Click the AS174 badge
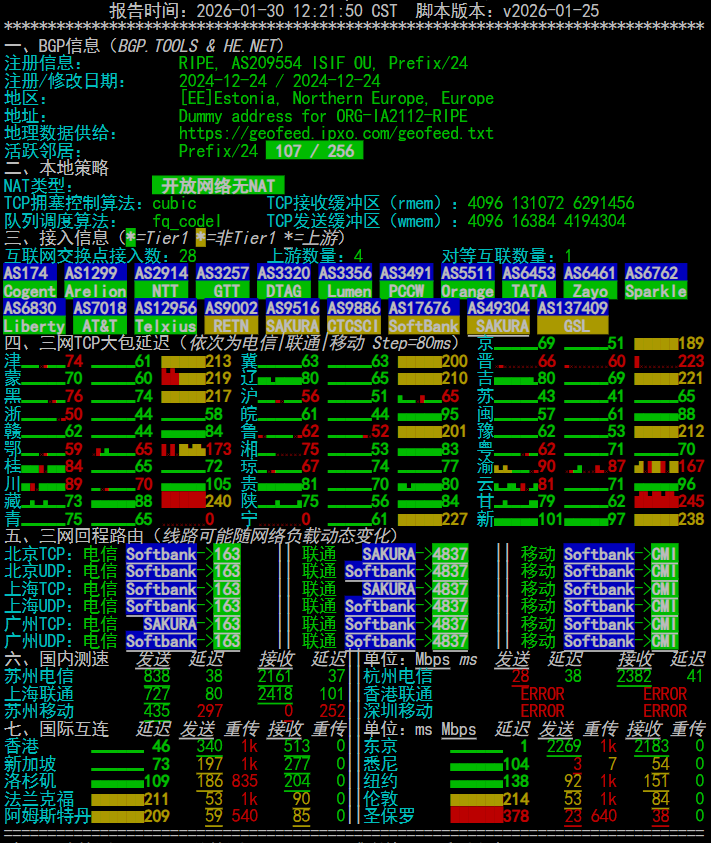The width and height of the screenshot is (711, 843). (30, 273)
